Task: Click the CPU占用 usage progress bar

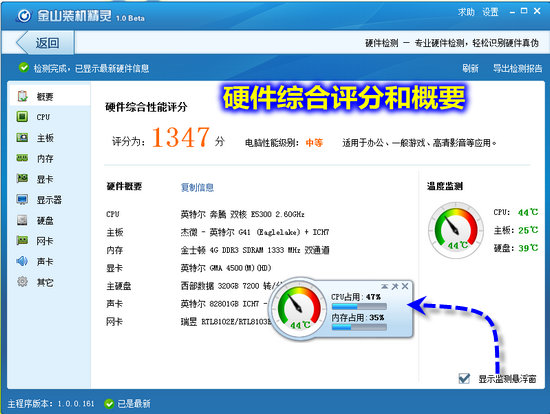Action: (x=359, y=307)
